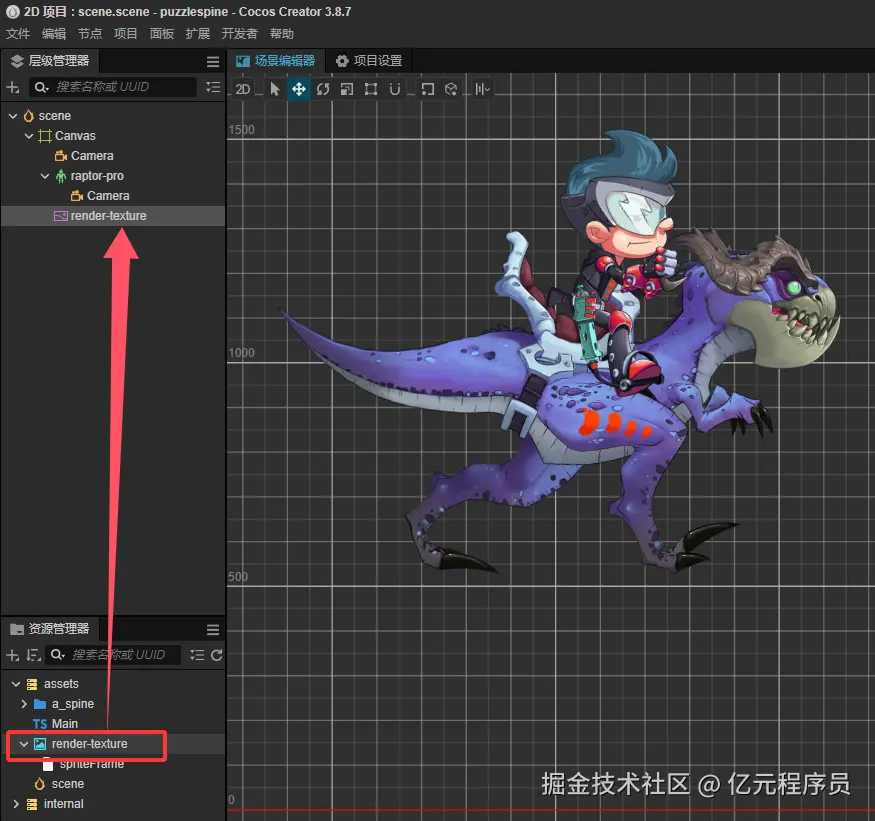The image size is (875, 821).
Task: Add a new node in hierarchy
Action: (12, 87)
